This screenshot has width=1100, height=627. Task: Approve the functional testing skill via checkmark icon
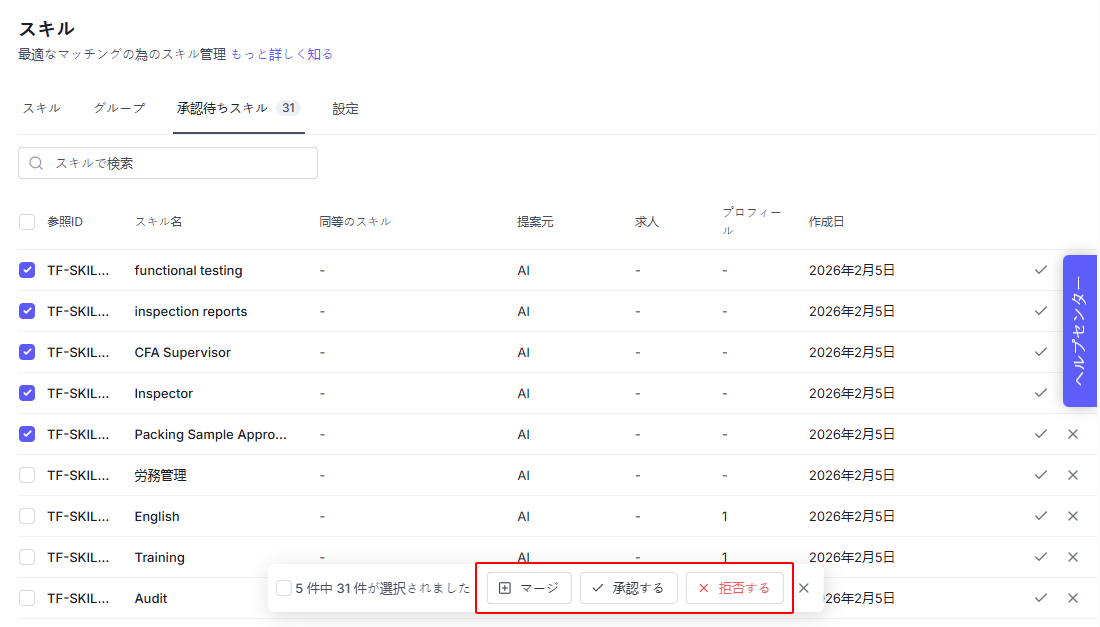(1041, 270)
